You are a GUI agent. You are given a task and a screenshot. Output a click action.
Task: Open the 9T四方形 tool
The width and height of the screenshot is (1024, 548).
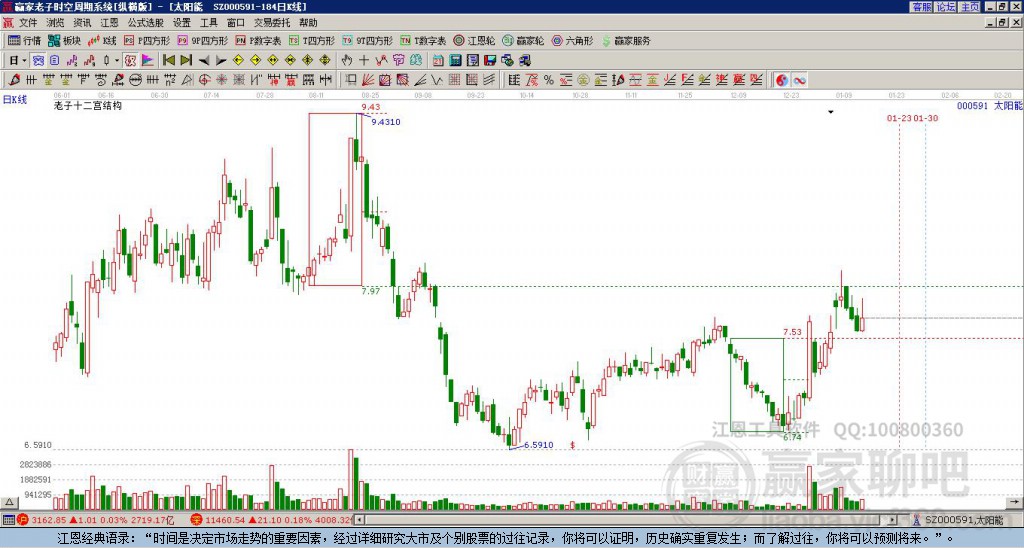[x=368, y=40]
